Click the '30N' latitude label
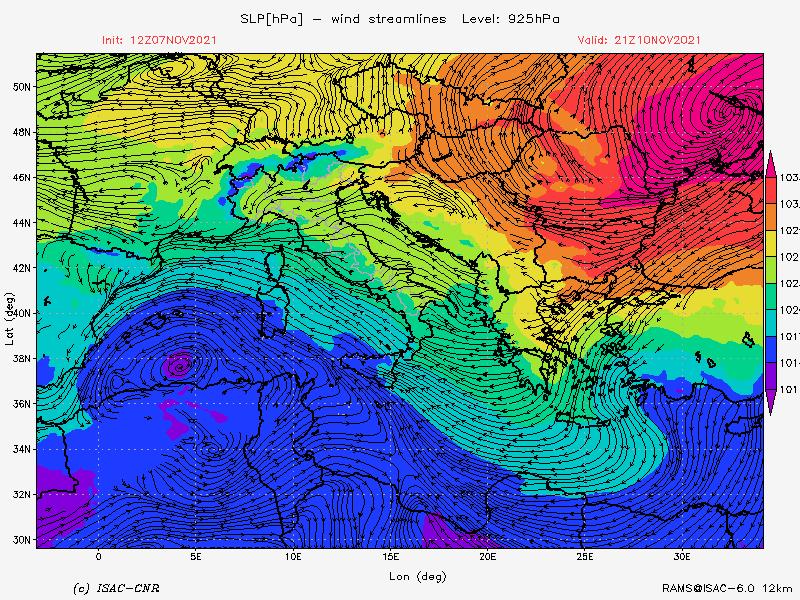This screenshot has height=600, width=800. pyautogui.click(x=21, y=540)
